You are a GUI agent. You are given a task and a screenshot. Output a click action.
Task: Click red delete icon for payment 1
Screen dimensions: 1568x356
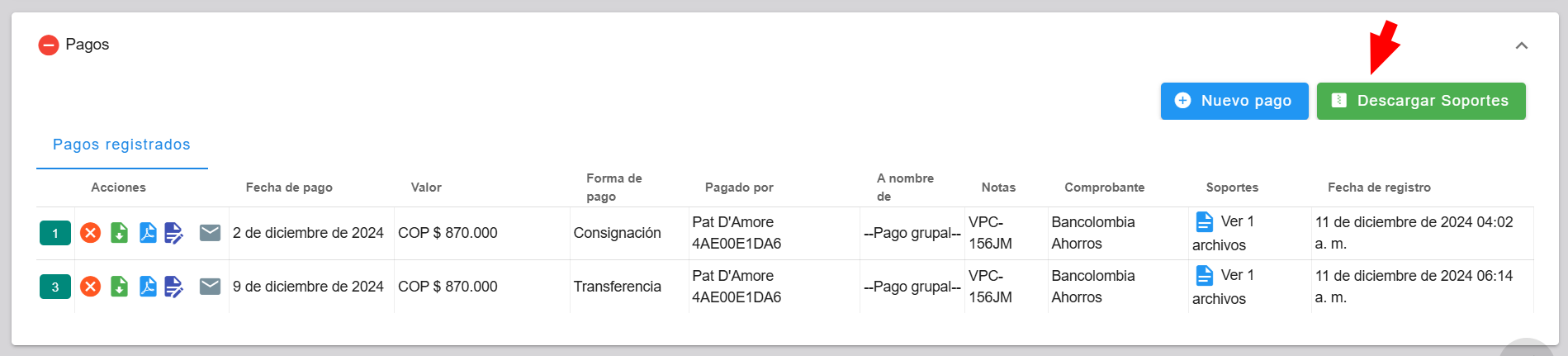click(x=91, y=233)
